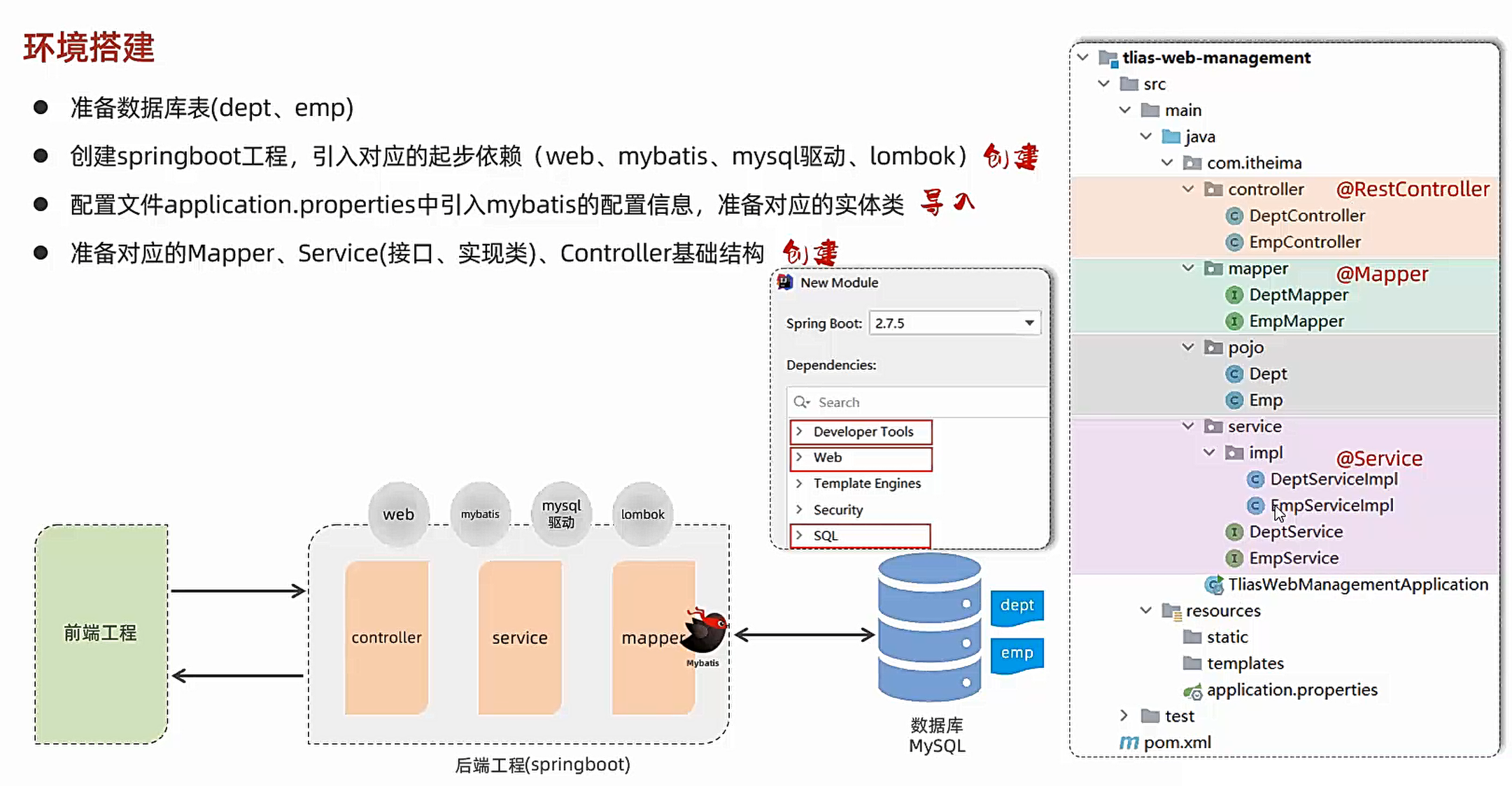This screenshot has height=786, width=1512.
Task: Expand the SQL dependency section
Action: pyautogui.click(x=797, y=534)
